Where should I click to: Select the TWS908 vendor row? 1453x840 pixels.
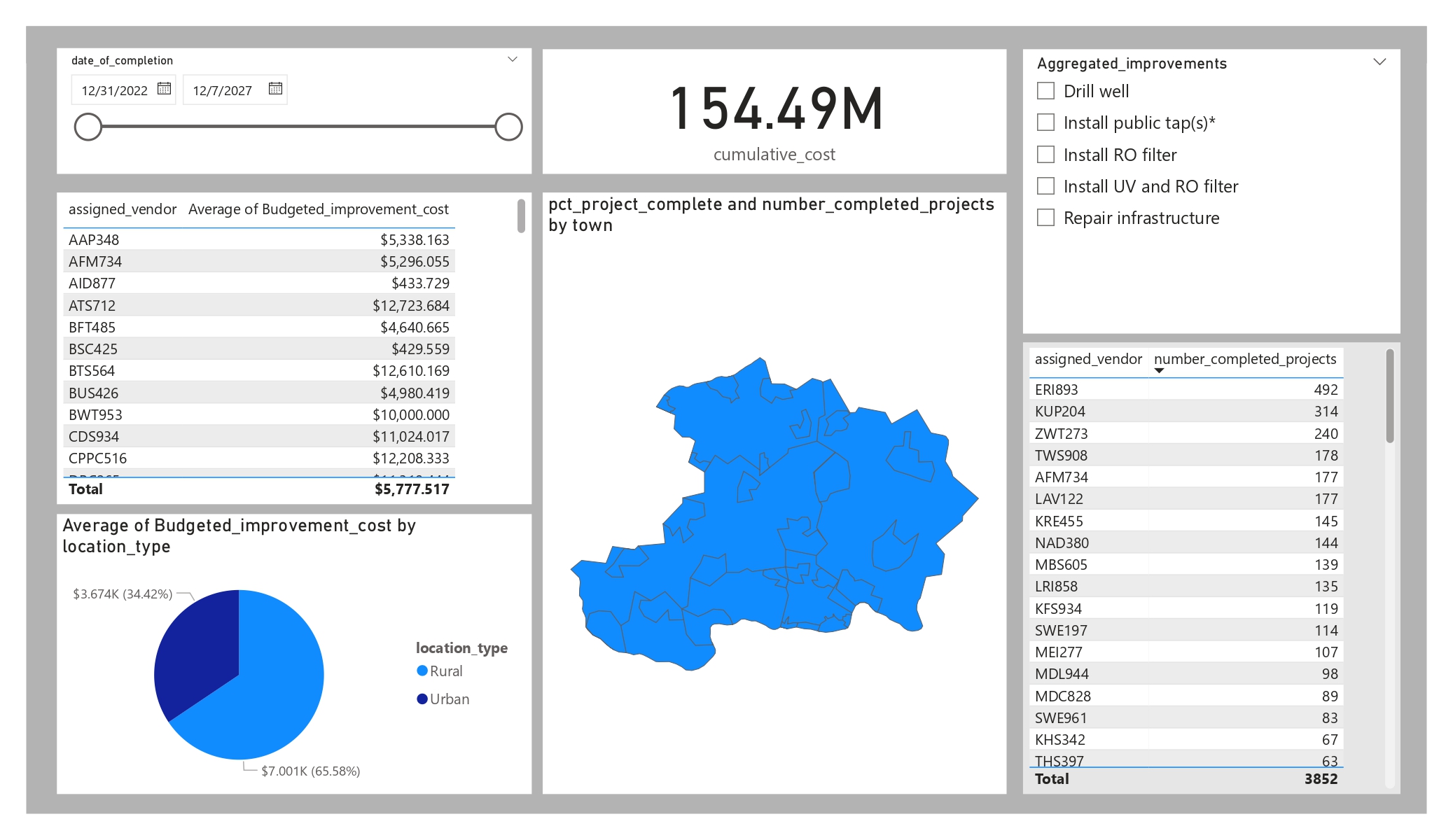pos(1186,455)
